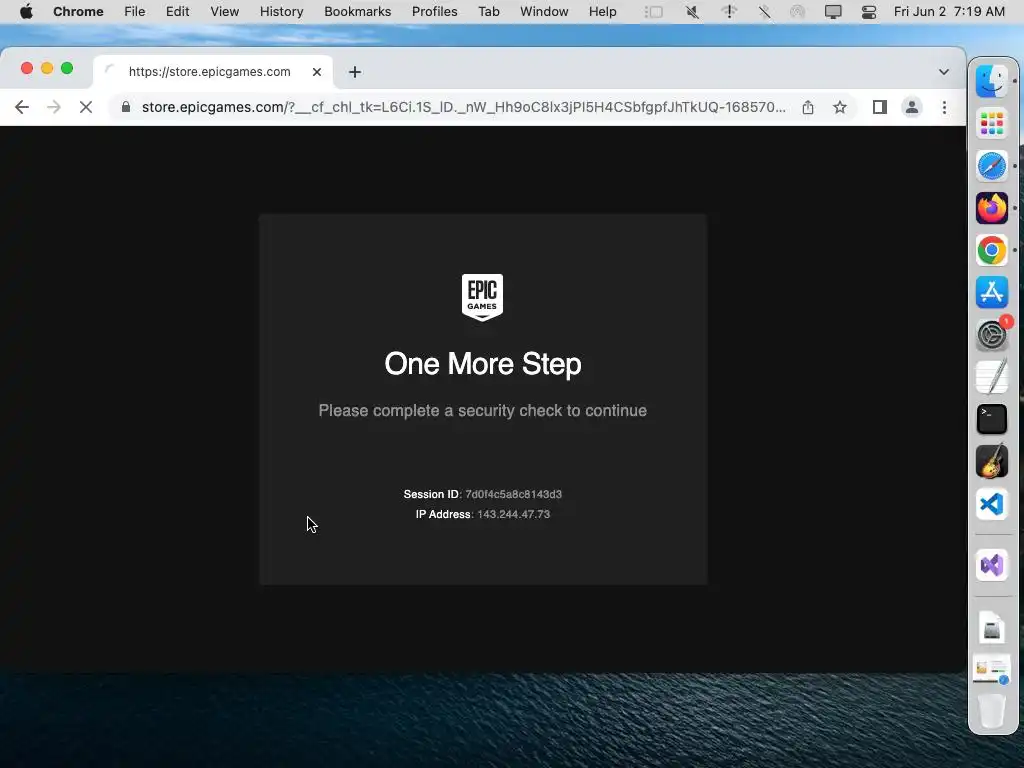Open the Trash in the Dock
Image resolution: width=1024 pixels, height=768 pixels.
coord(992,711)
